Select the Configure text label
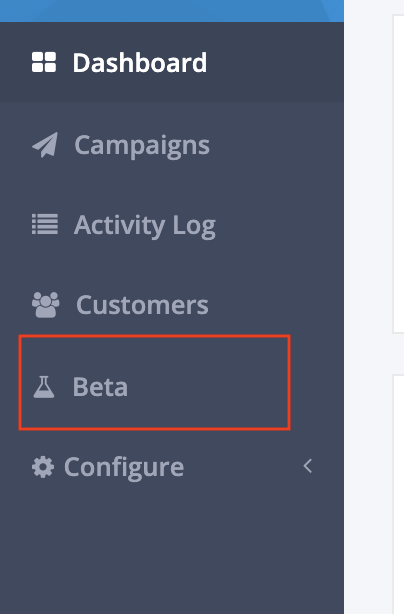Image resolution: width=404 pixels, height=614 pixels. click(124, 467)
